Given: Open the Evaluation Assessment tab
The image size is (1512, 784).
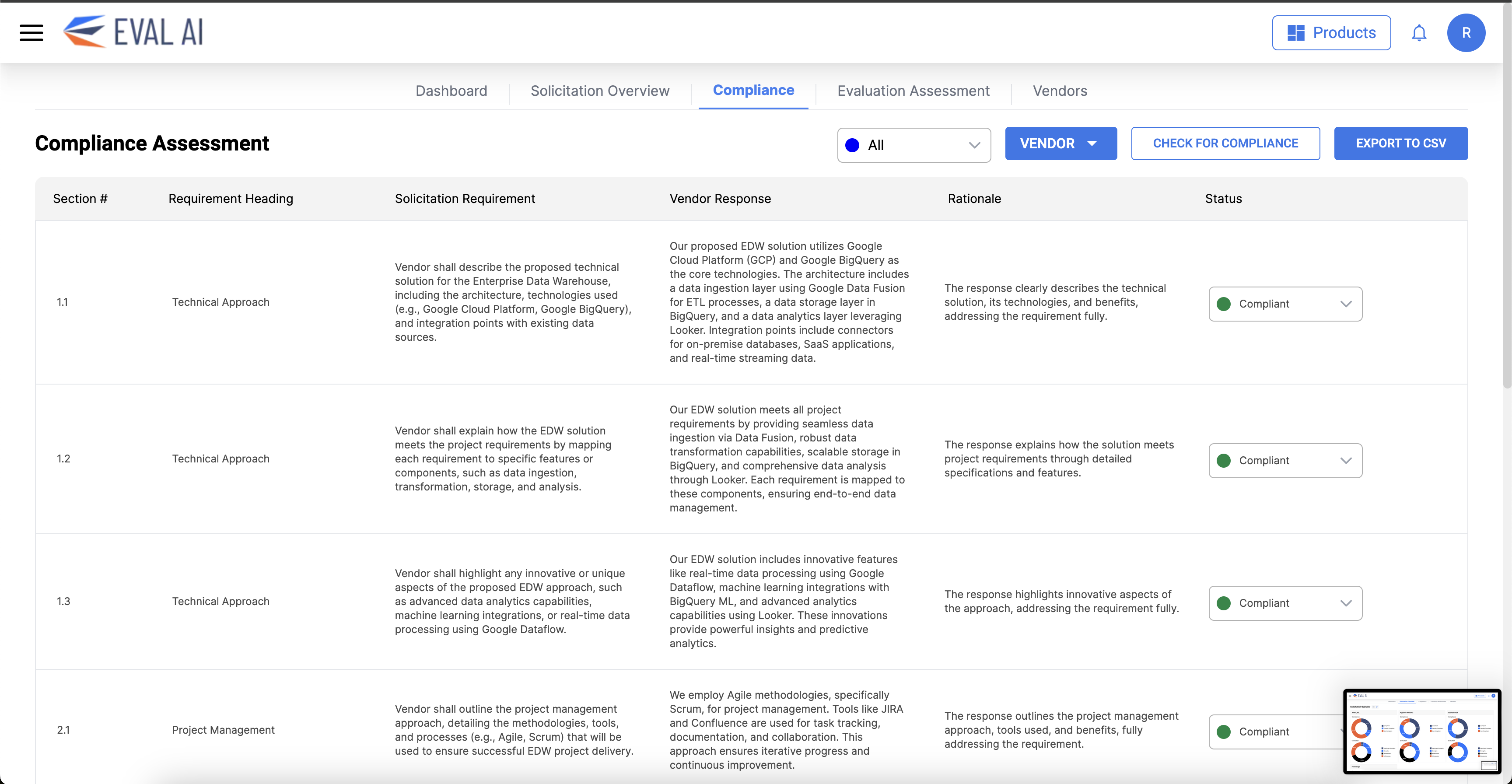Looking at the screenshot, I should coord(913,91).
